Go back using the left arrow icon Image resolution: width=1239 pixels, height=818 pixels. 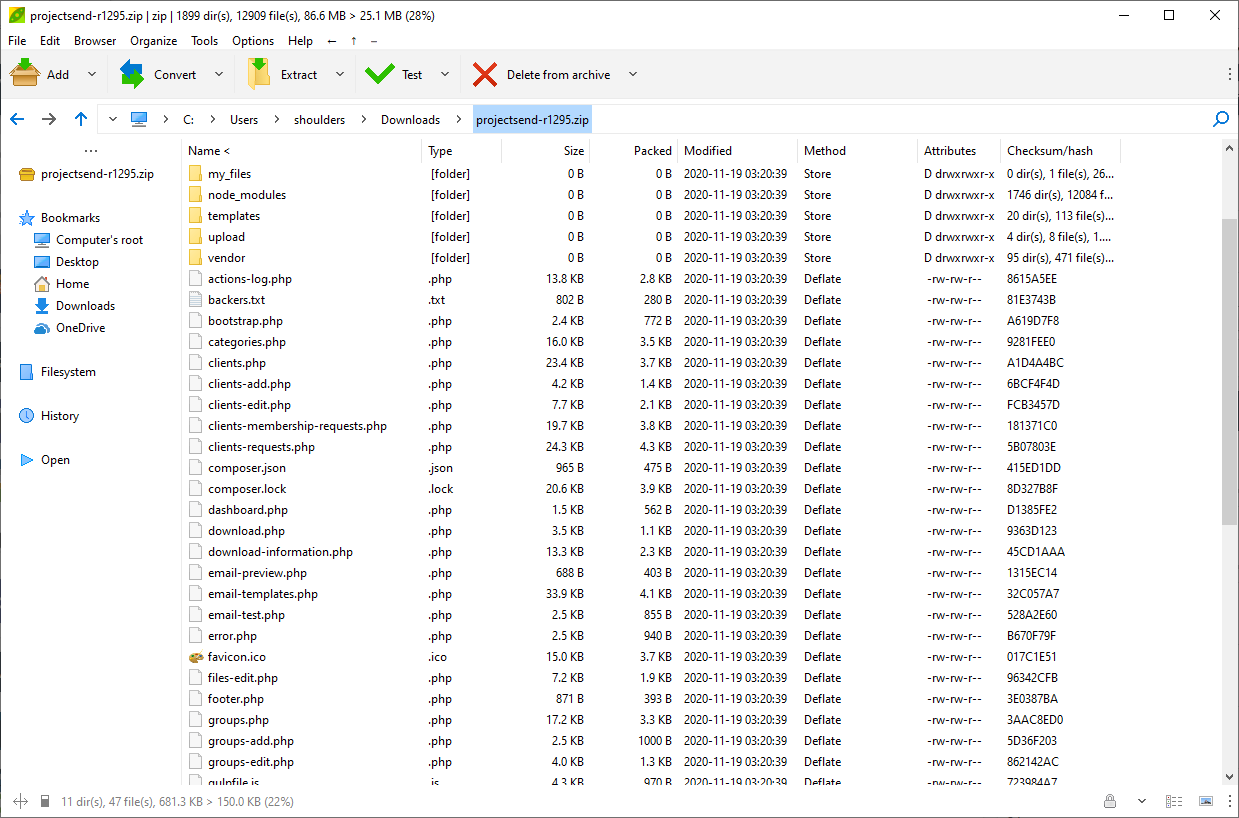pos(17,118)
